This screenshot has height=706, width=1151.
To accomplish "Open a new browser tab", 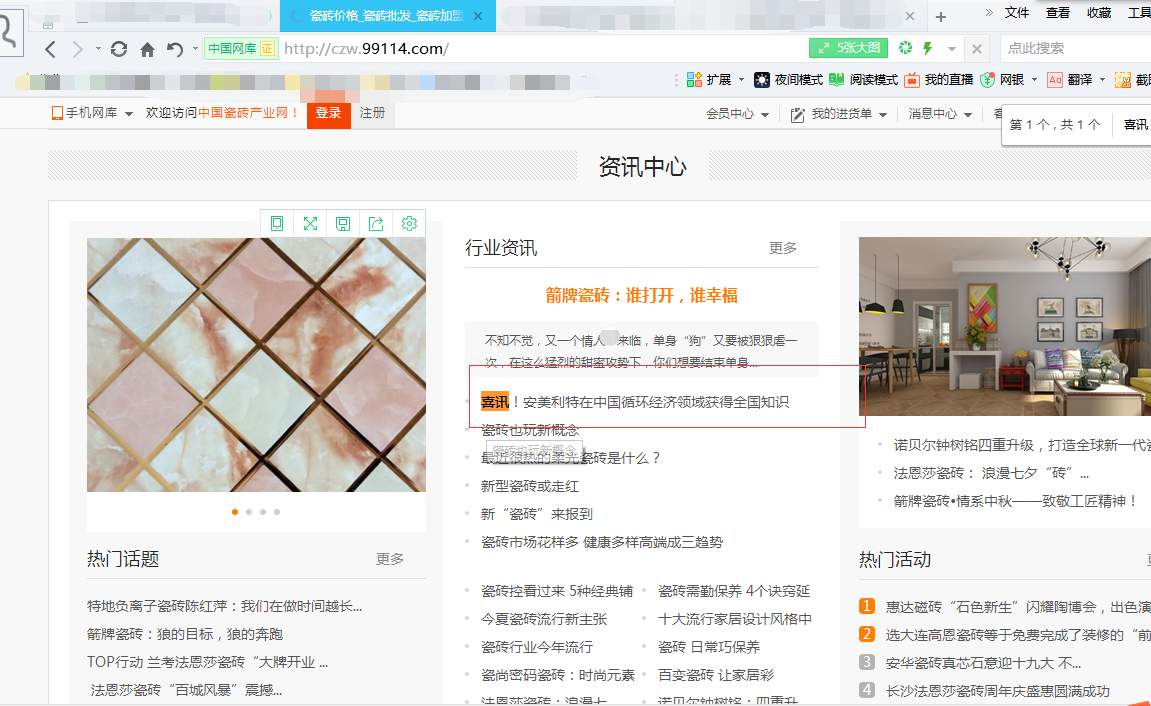I will coord(941,17).
